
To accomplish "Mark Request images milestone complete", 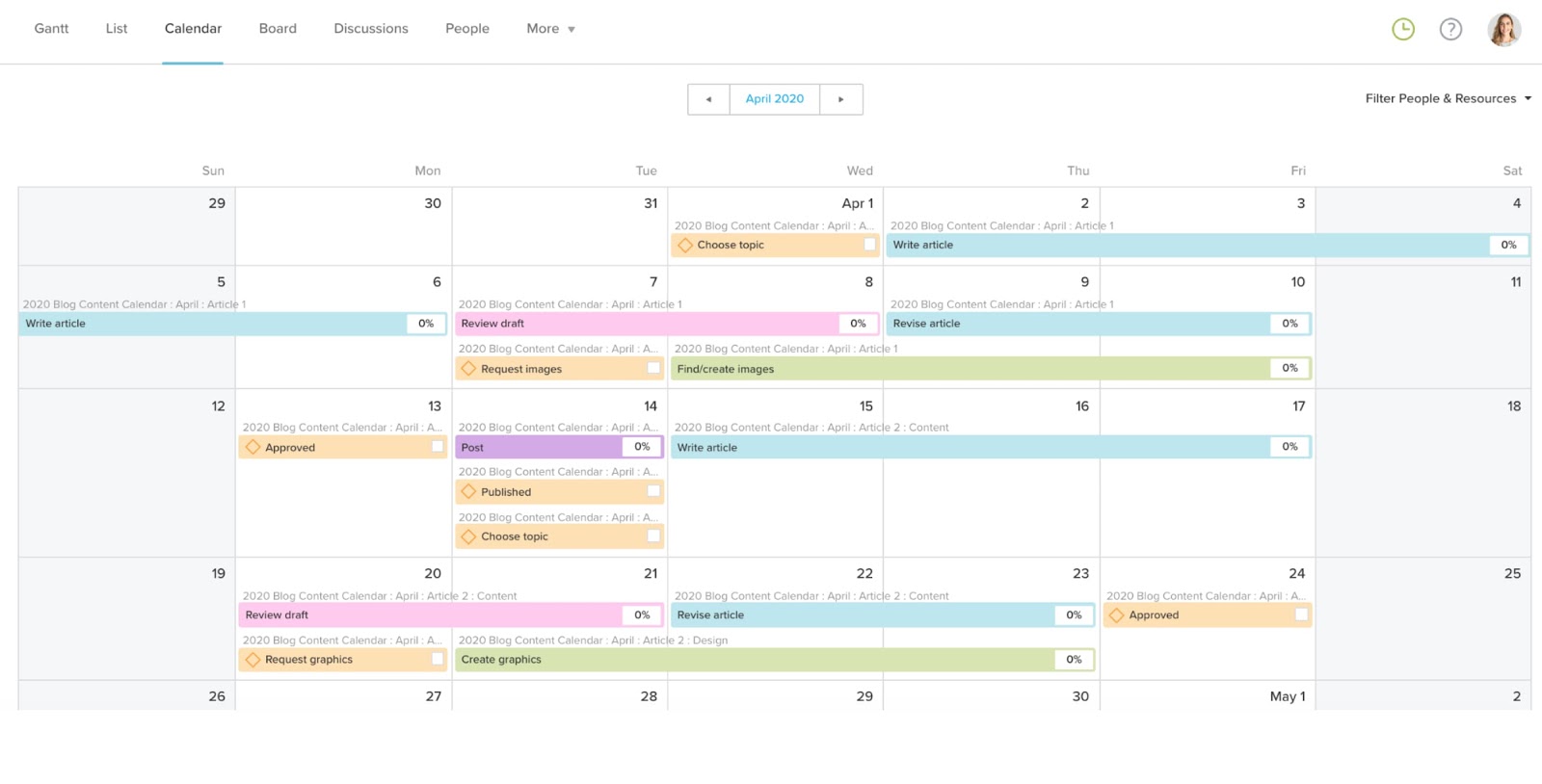I will 653,368.
